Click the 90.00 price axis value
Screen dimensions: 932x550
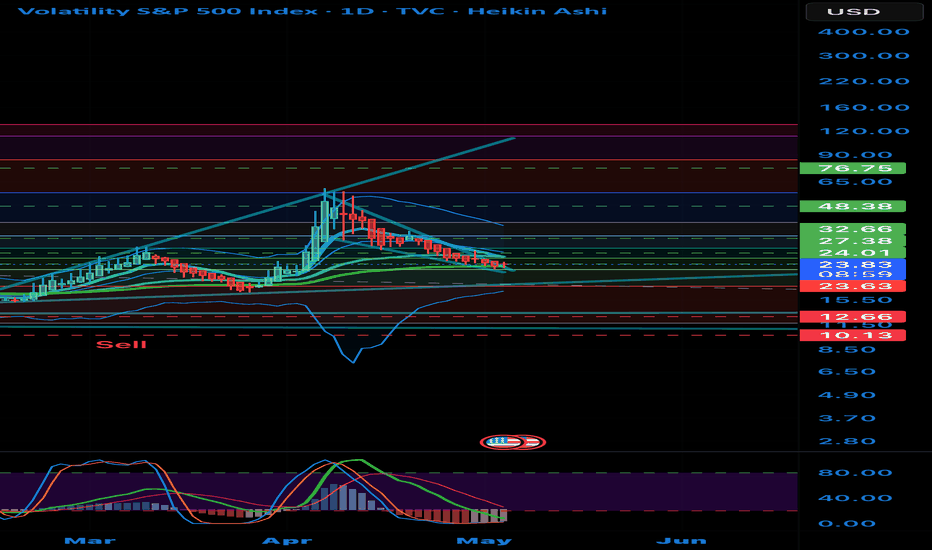[x=855, y=155]
